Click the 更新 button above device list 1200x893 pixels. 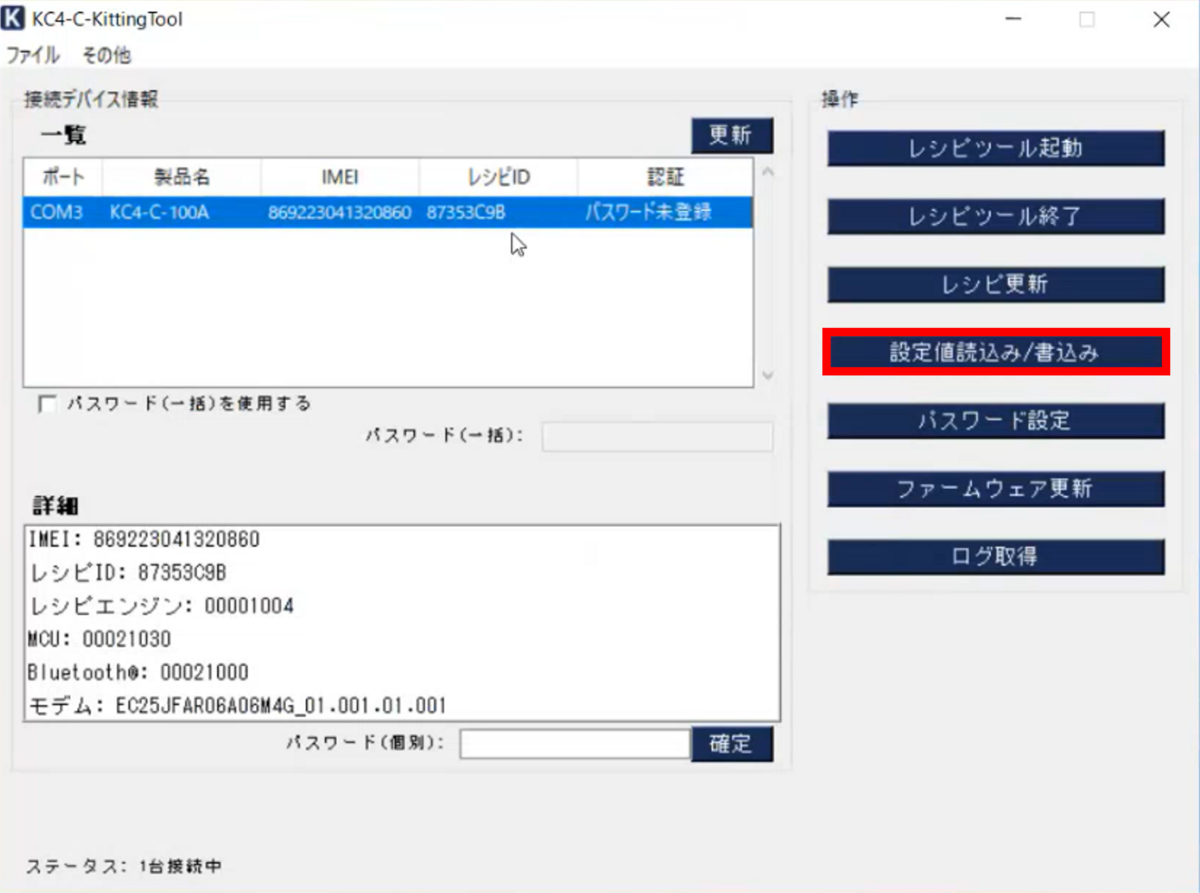[x=732, y=136]
